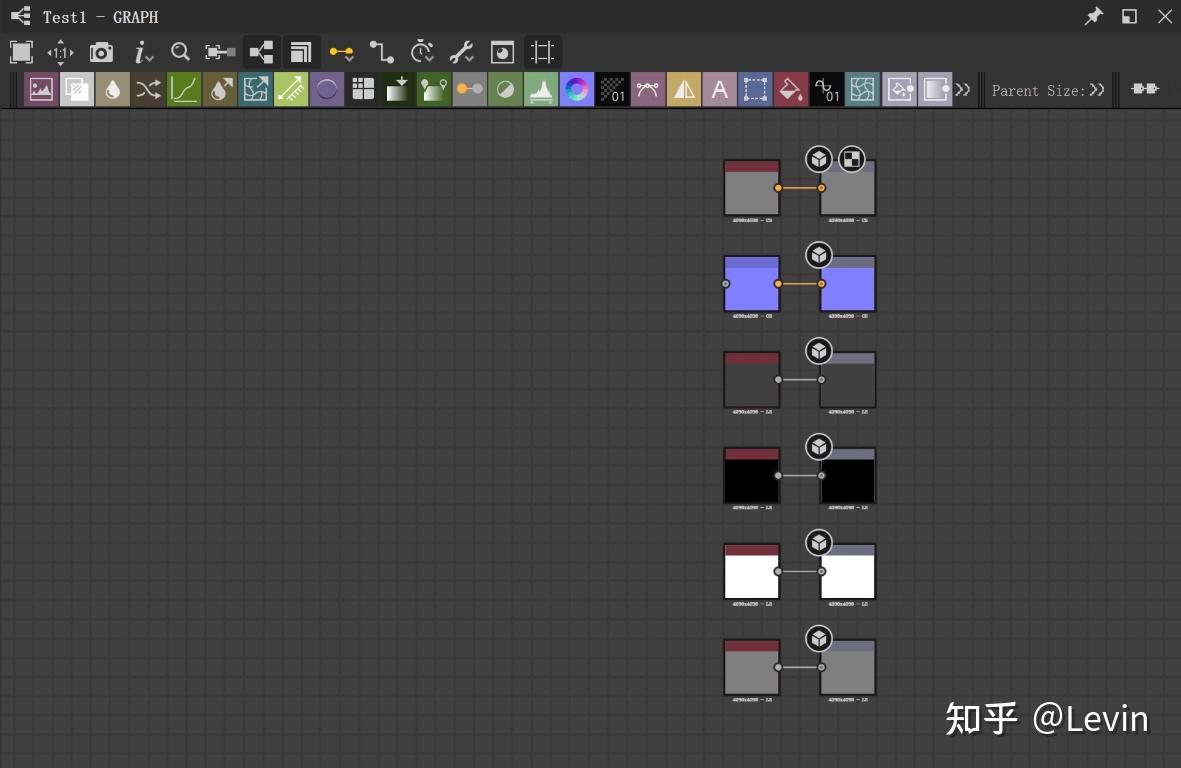Add a Uniform Color node
Viewport: 1181px width, 768px height.
(327, 89)
